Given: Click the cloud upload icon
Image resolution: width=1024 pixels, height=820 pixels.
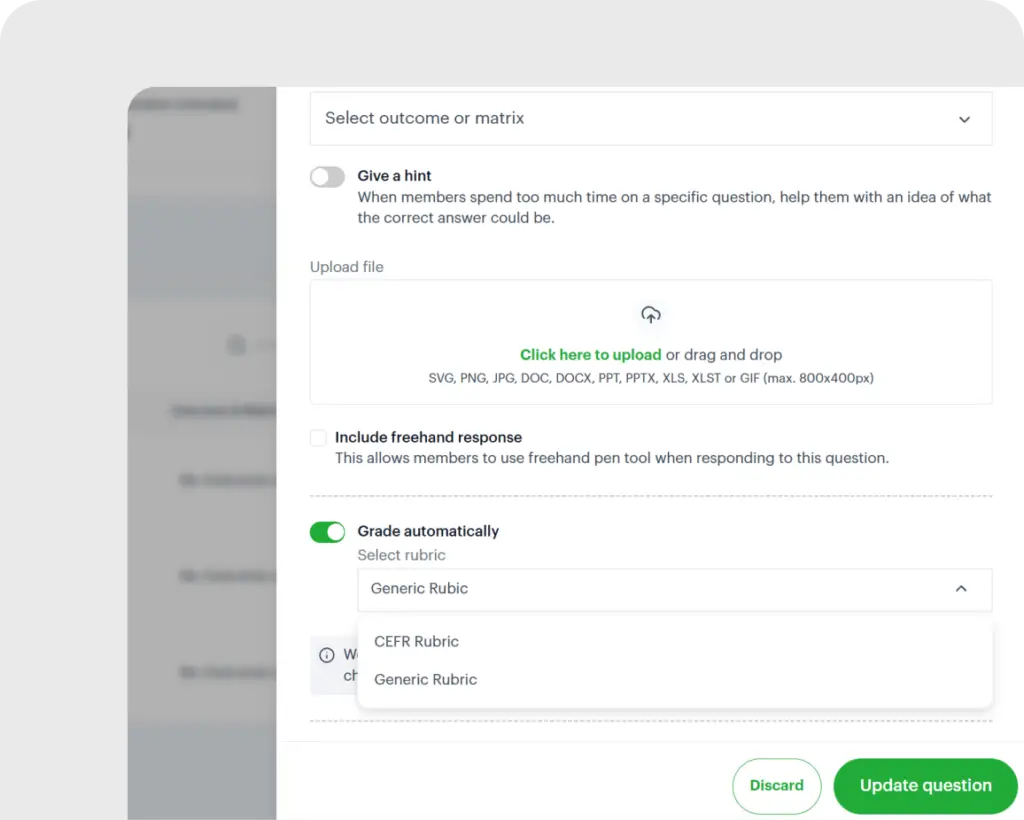Looking at the screenshot, I should tap(651, 315).
